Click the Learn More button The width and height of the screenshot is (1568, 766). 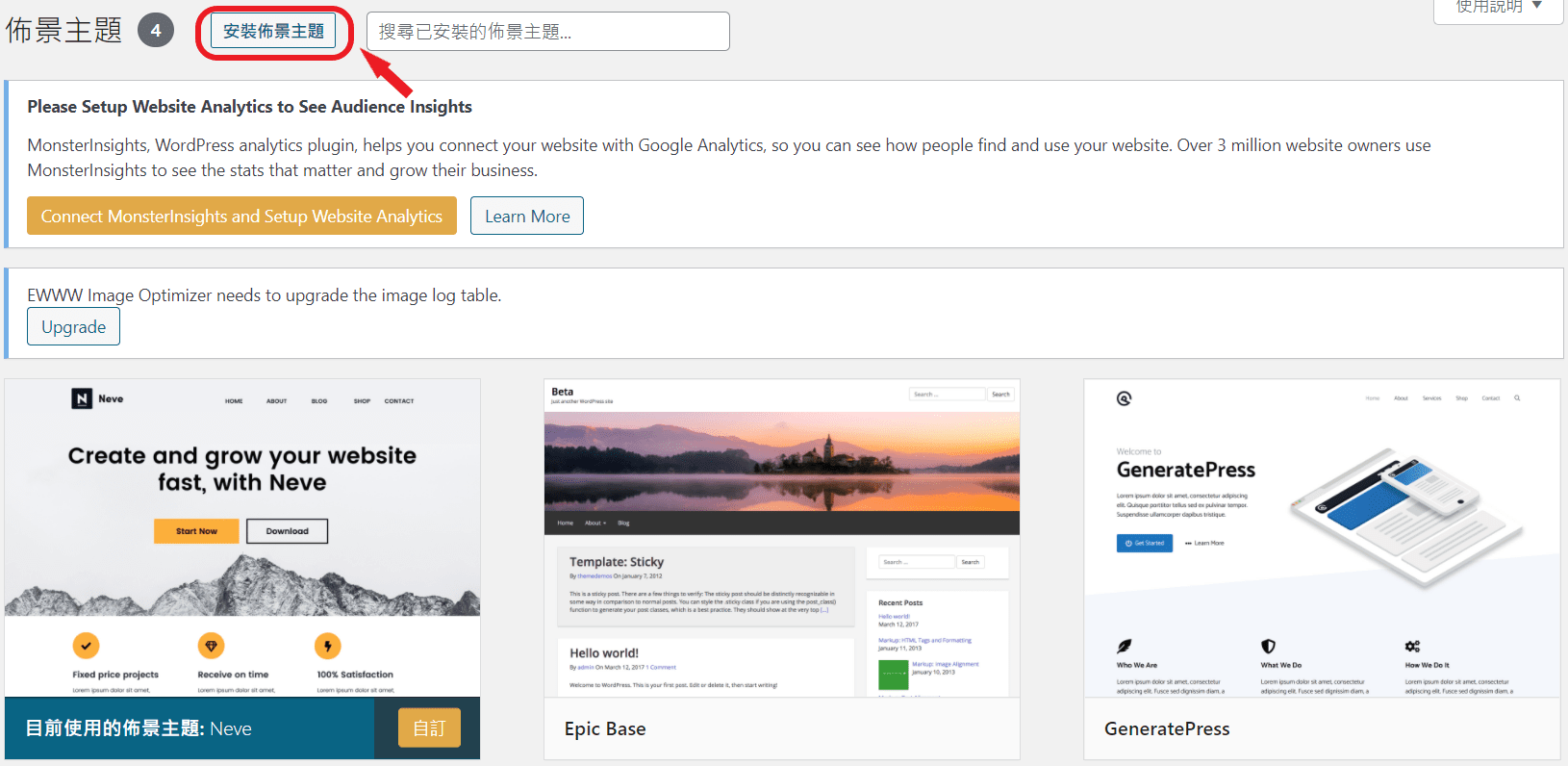point(527,217)
